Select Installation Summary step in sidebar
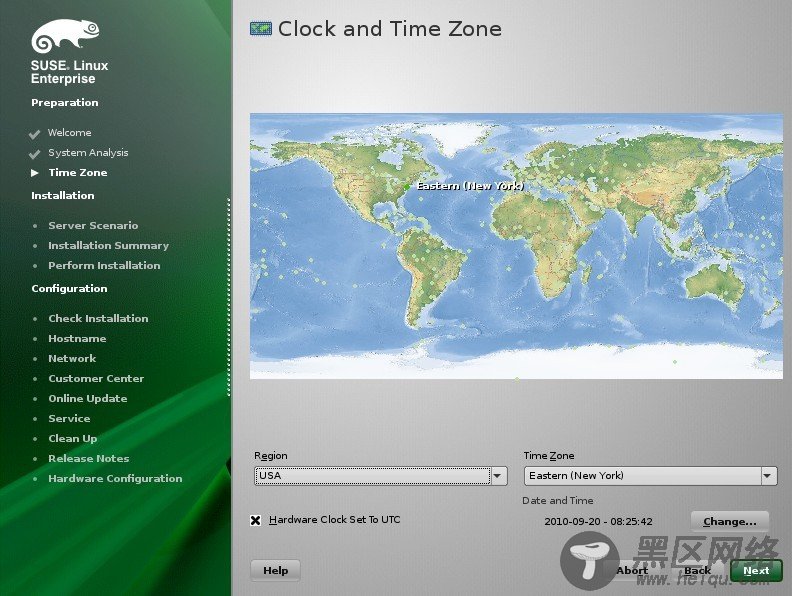The width and height of the screenshot is (792, 596). coord(109,245)
